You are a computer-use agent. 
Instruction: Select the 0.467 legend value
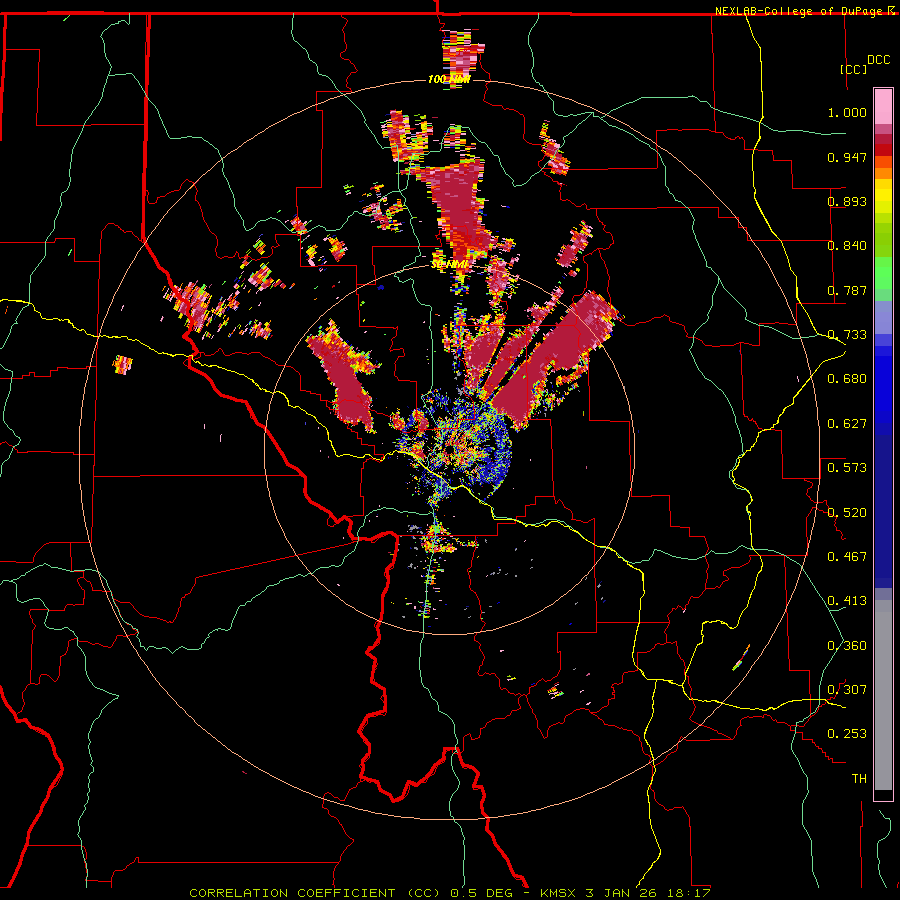[847, 557]
